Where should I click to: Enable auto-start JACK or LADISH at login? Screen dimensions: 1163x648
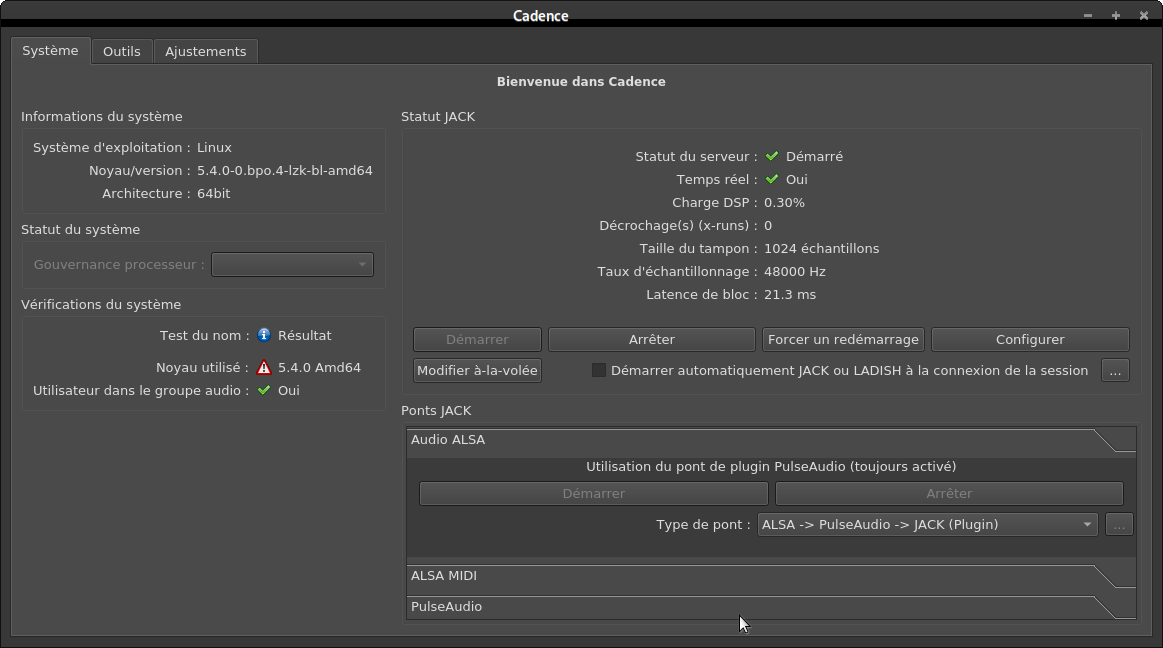coord(599,370)
